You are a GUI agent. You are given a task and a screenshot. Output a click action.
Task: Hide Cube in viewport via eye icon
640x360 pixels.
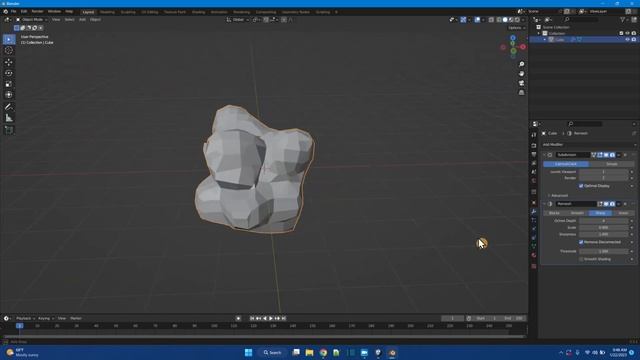click(627, 40)
